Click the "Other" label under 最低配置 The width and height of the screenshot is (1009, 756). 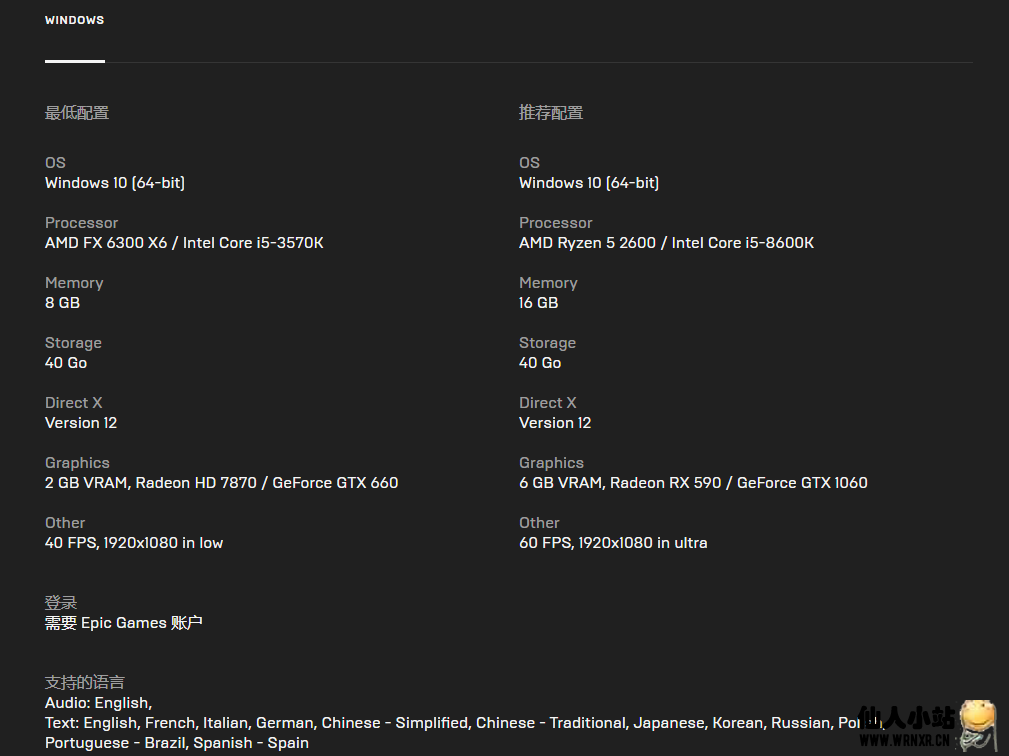(x=65, y=522)
